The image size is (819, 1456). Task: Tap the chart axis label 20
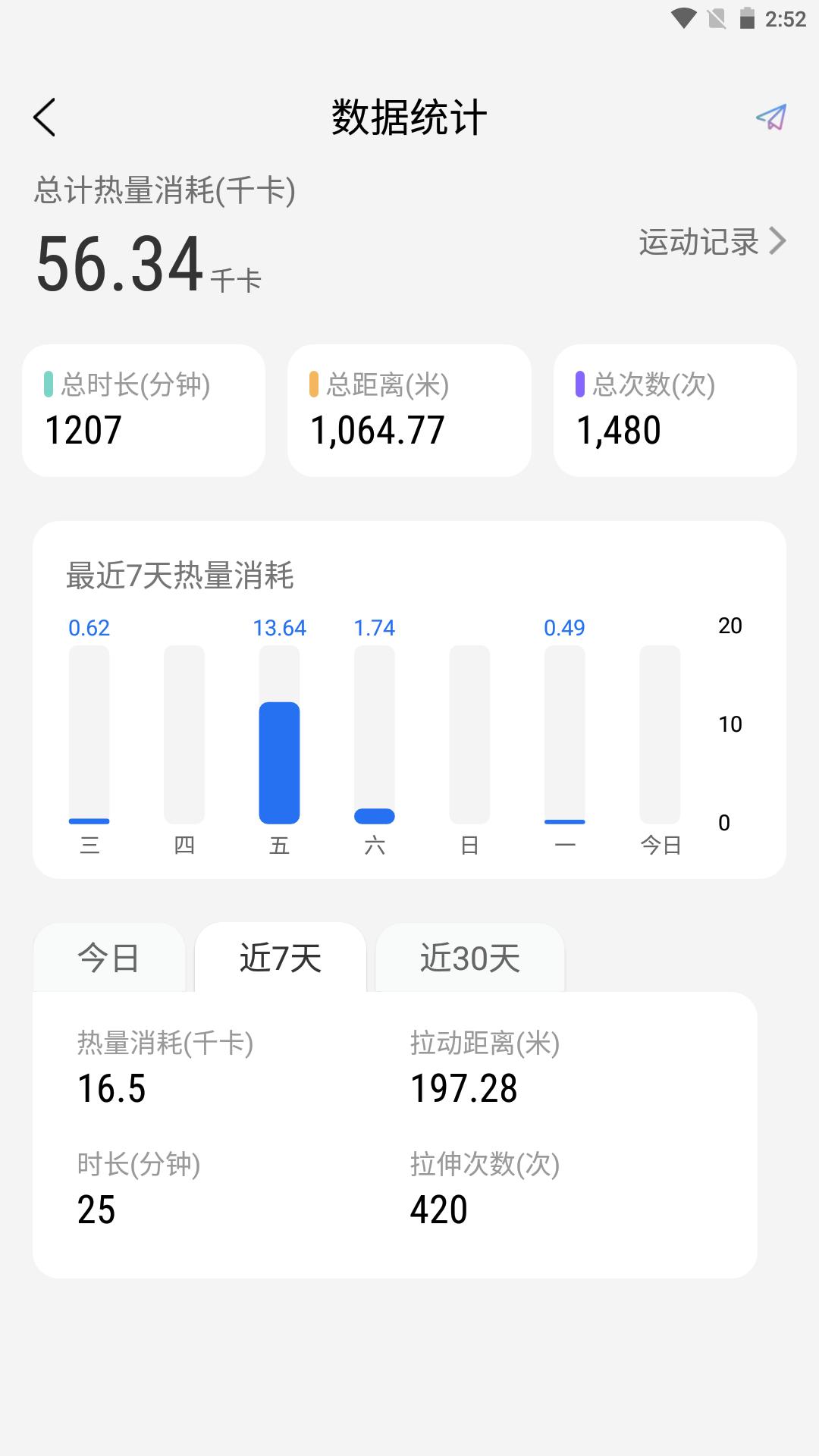click(x=730, y=626)
